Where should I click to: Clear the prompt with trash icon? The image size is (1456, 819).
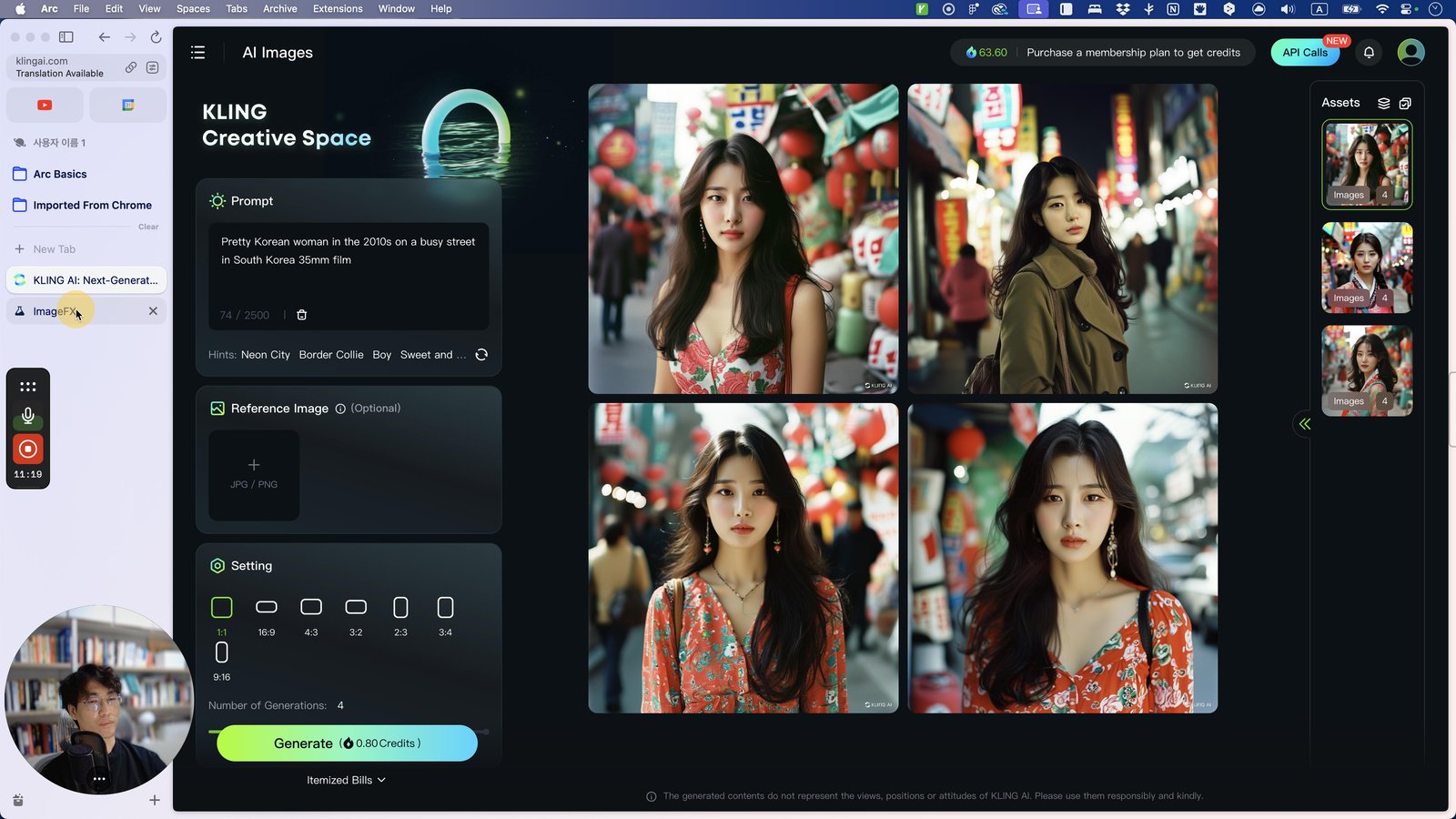(302, 315)
